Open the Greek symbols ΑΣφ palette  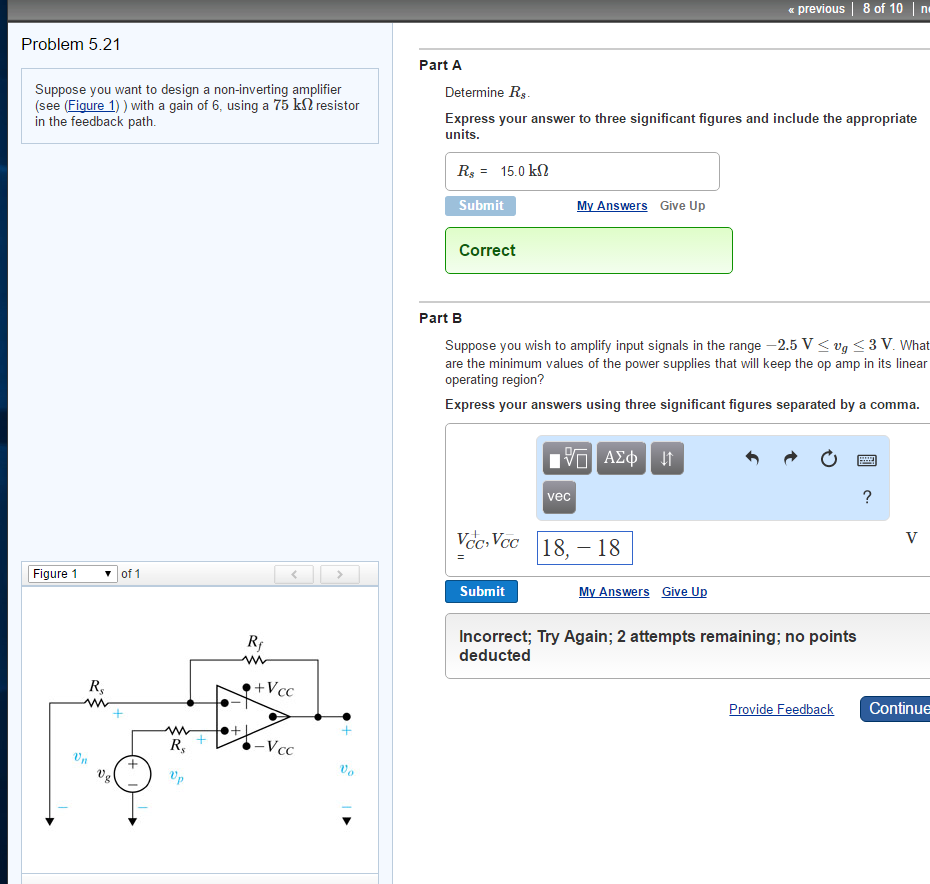(x=622, y=459)
